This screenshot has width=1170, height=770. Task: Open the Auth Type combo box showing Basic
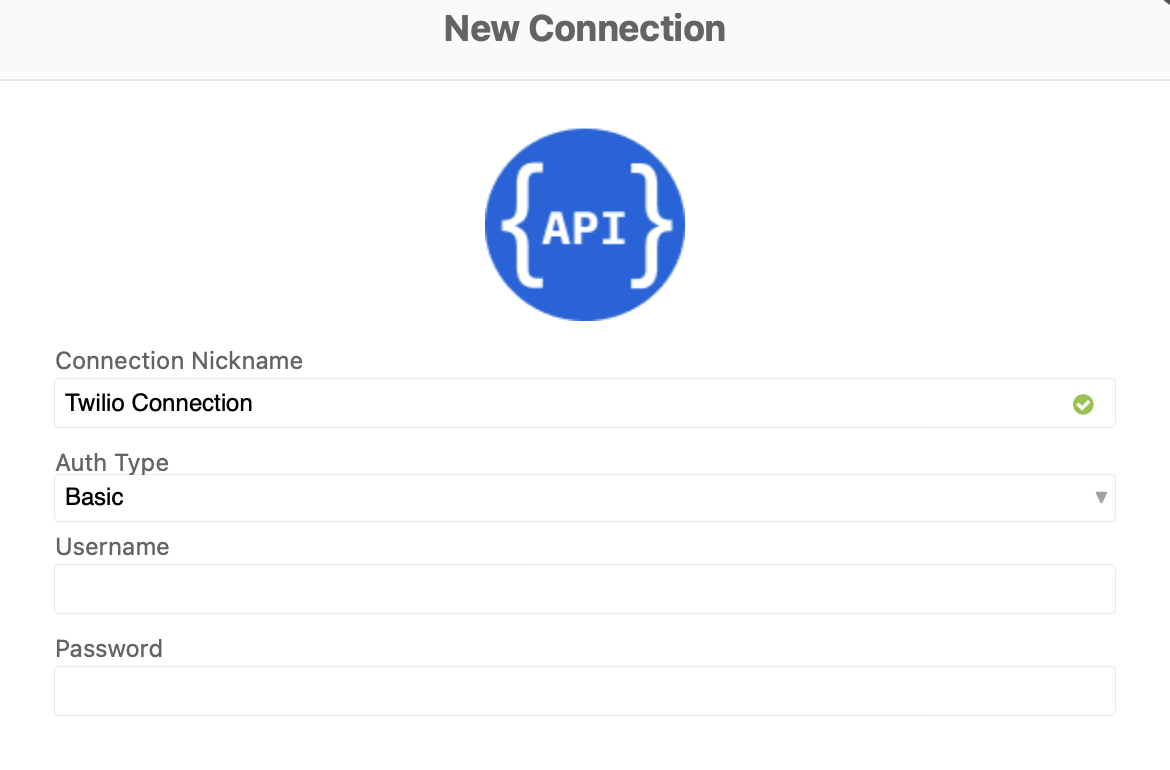[x=584, y=497]
